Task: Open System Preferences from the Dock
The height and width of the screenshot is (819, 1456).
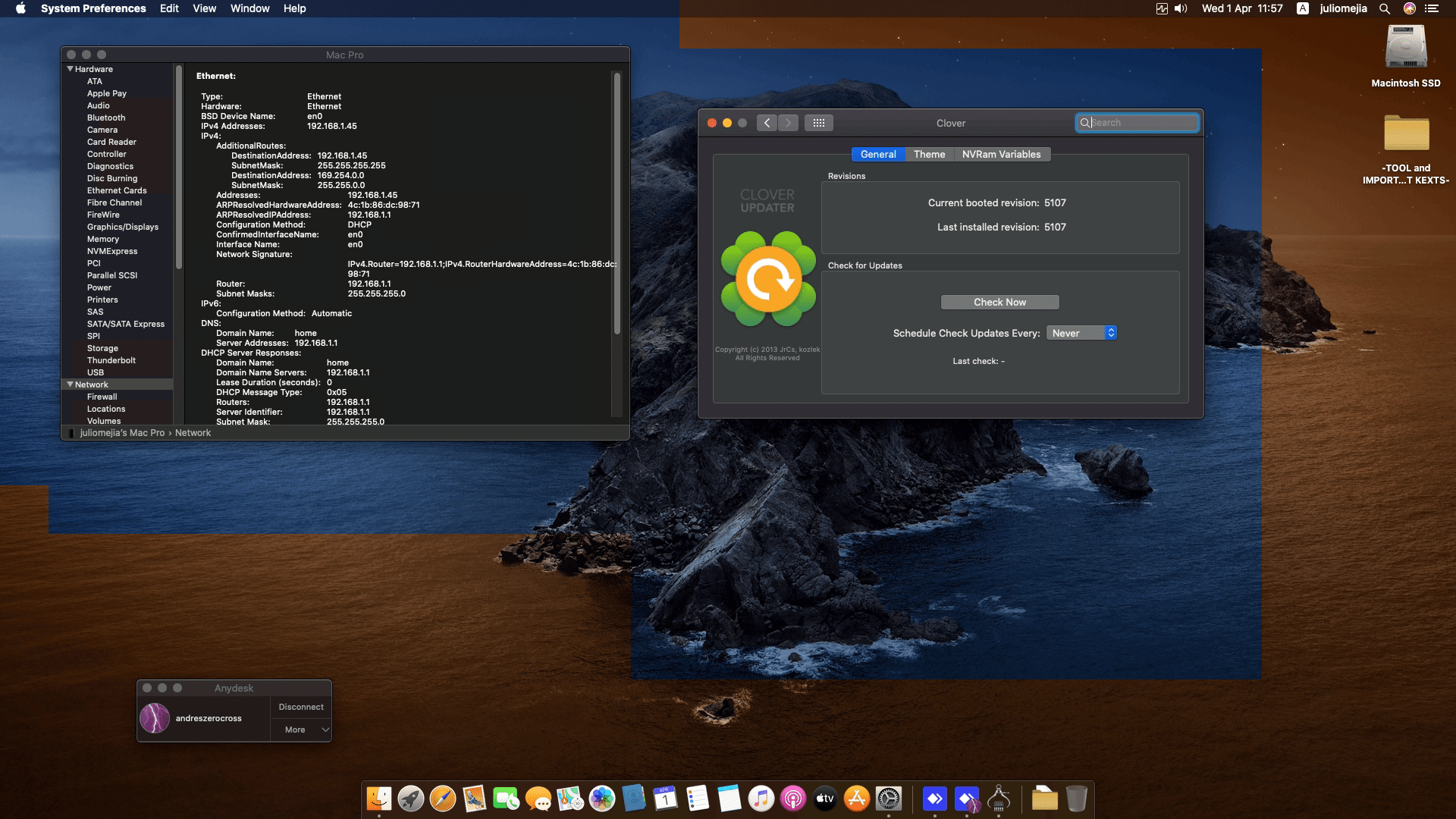Action: (x=887, y=799)
